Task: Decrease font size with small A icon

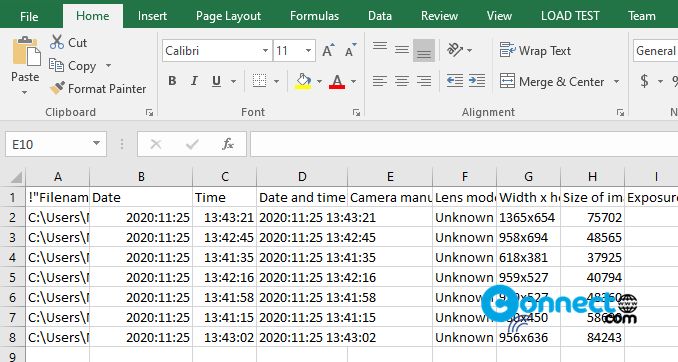Action: click(x=351, y=50)
